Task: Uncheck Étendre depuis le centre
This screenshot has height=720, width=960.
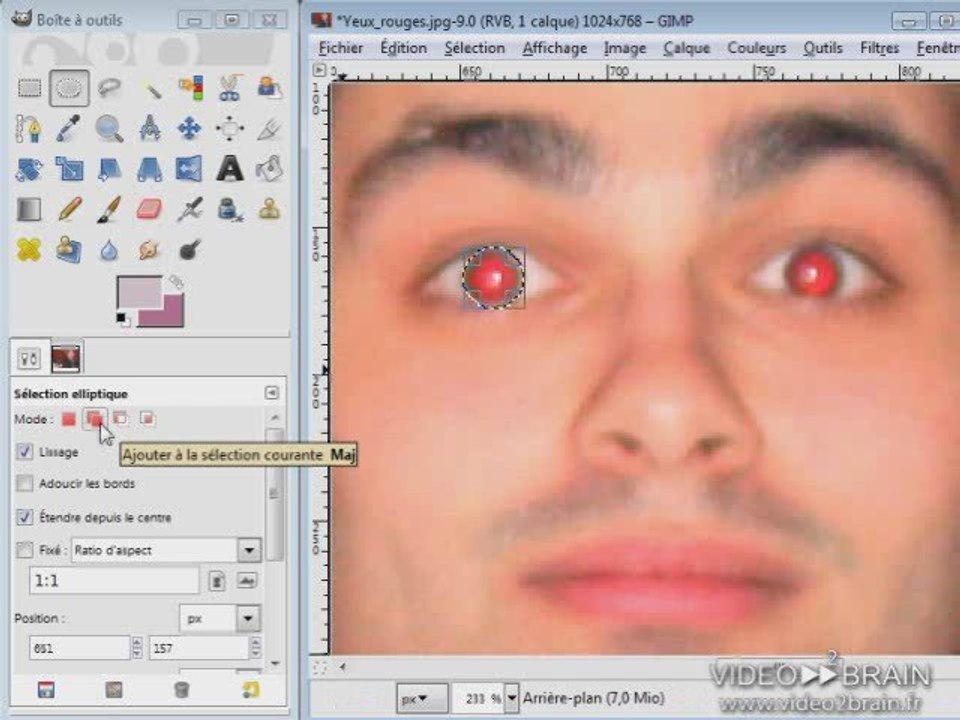Action: (24, 517)
